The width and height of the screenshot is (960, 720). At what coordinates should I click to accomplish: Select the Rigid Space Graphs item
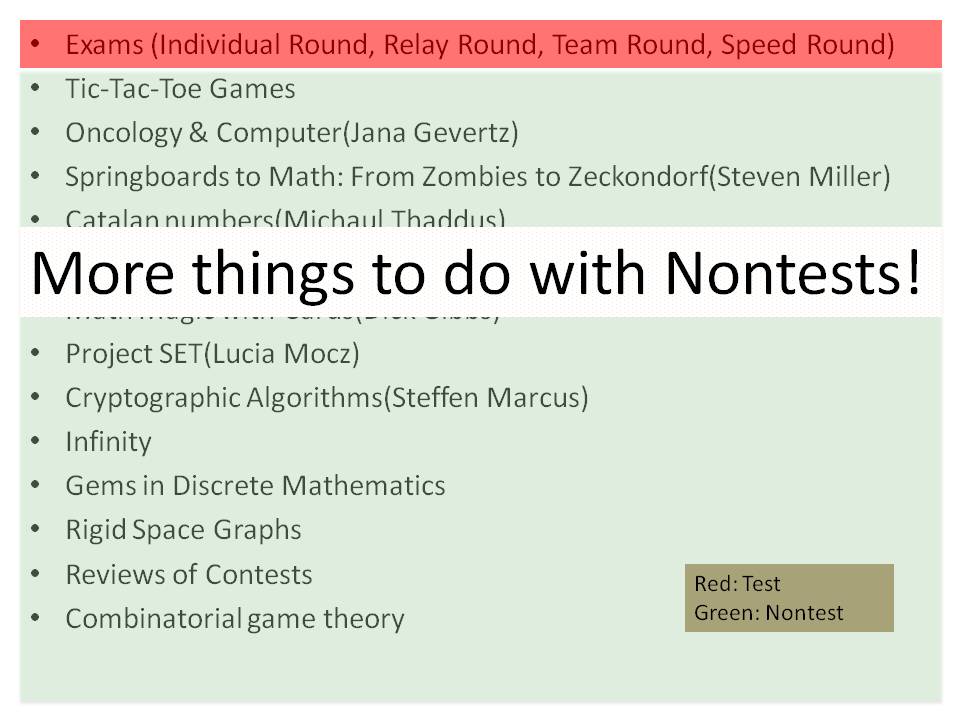pyautogui.click(x=183, y=530)
